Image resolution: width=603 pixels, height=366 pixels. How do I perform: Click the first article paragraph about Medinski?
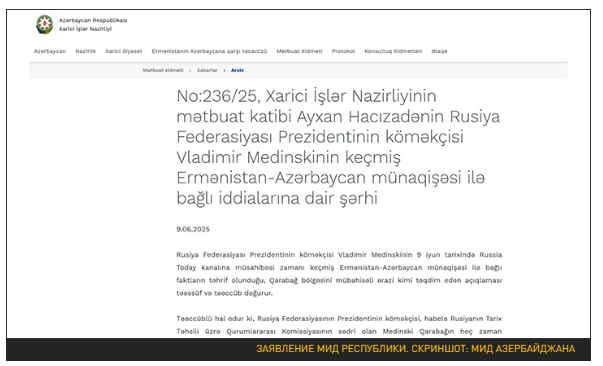339,274
